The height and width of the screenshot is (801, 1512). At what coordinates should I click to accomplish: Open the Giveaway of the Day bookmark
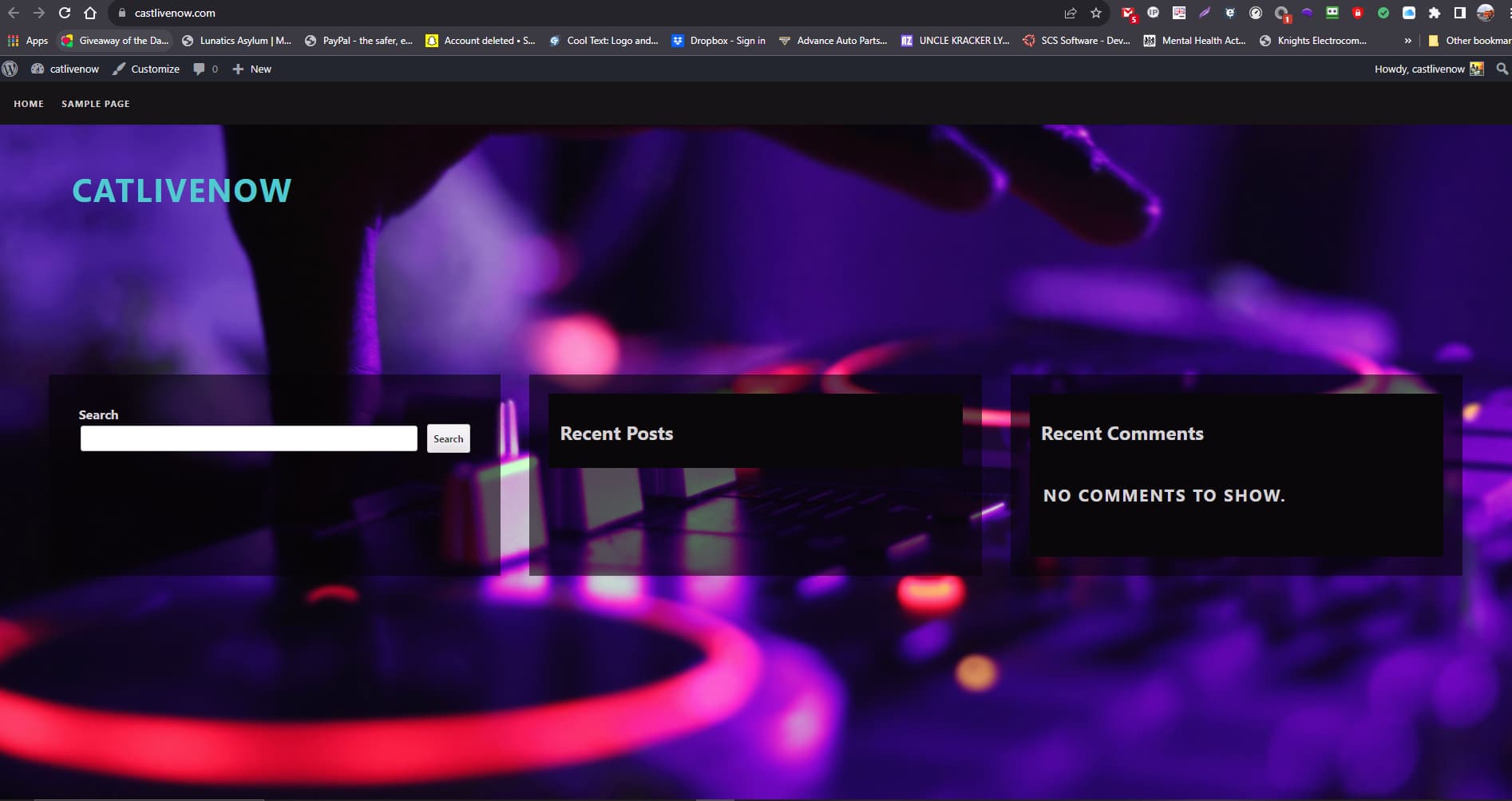(115, 41)
